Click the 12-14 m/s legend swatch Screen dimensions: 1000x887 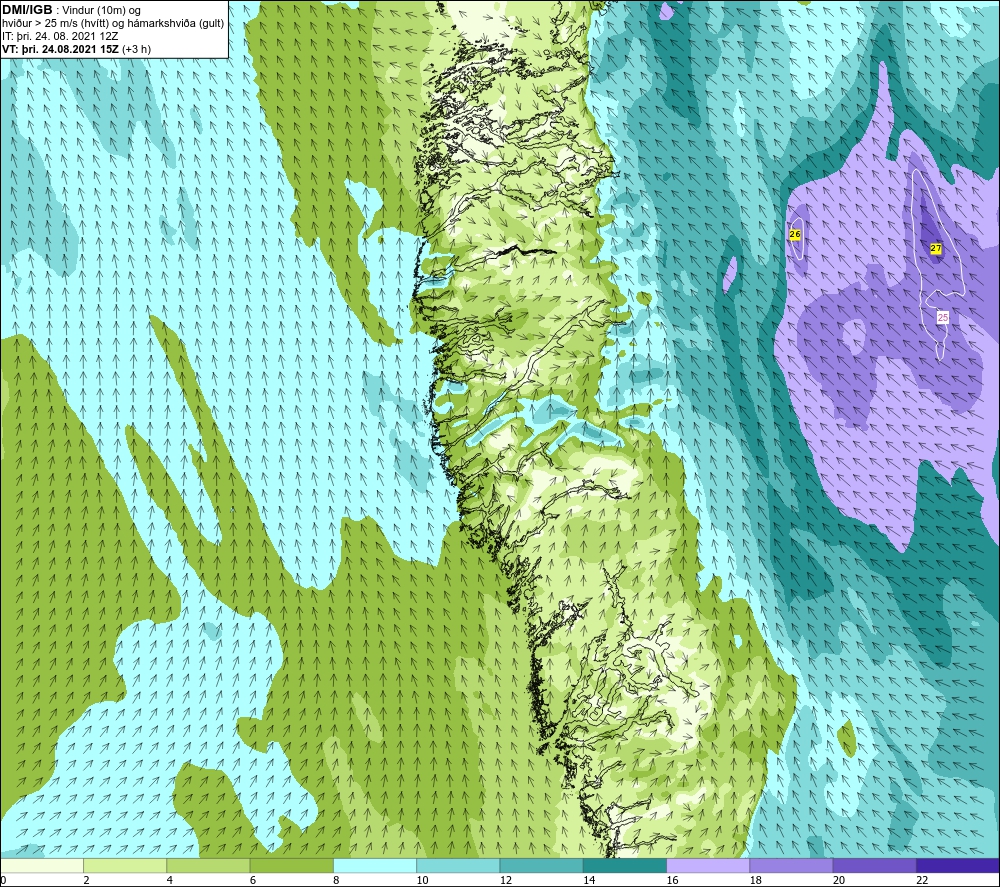(x=541, y=865)
